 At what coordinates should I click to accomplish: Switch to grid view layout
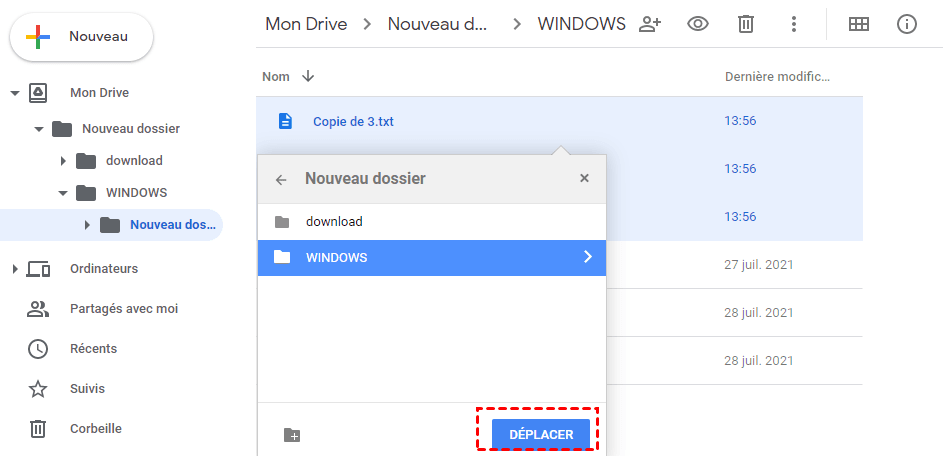pos(858,24)
